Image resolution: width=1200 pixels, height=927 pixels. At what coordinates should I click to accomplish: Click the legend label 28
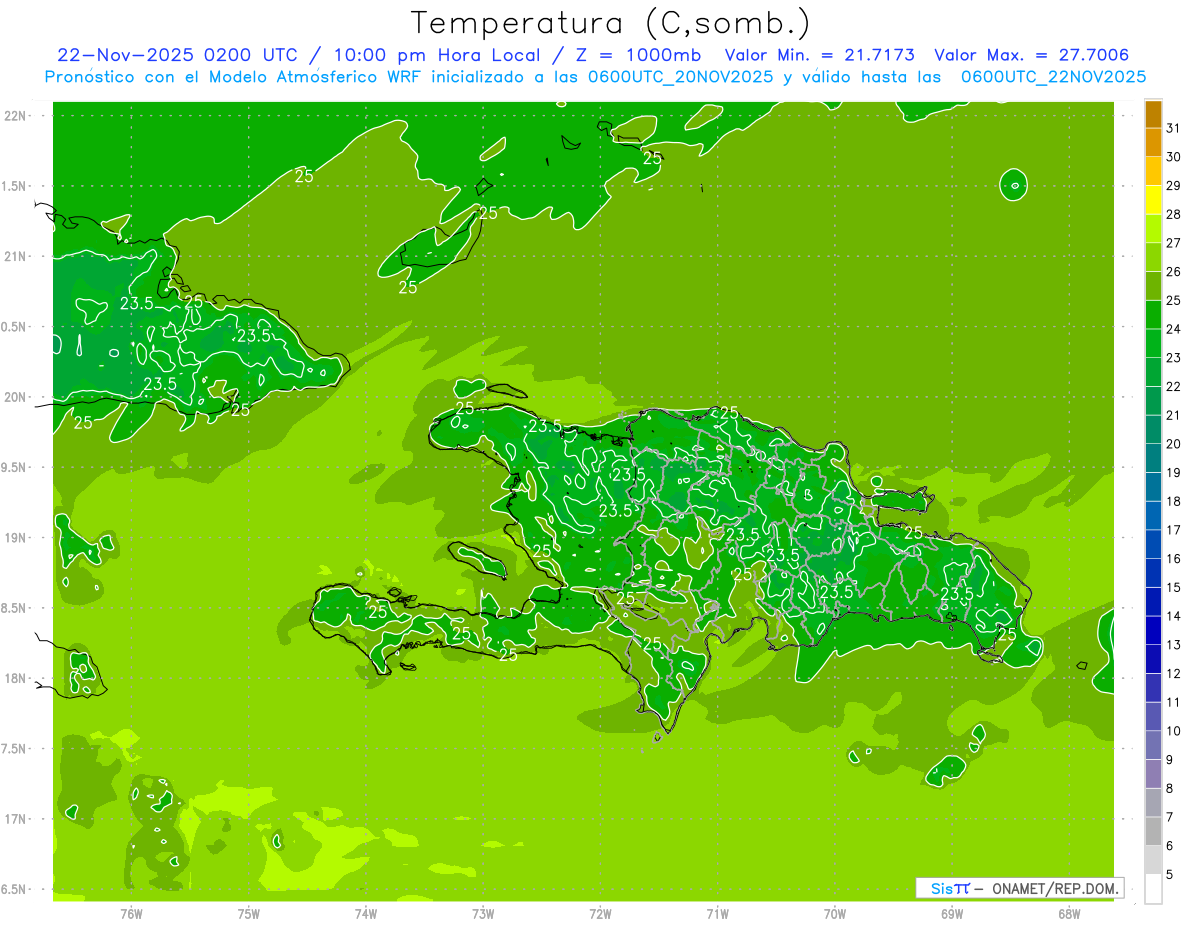[x=1173, y=214]
